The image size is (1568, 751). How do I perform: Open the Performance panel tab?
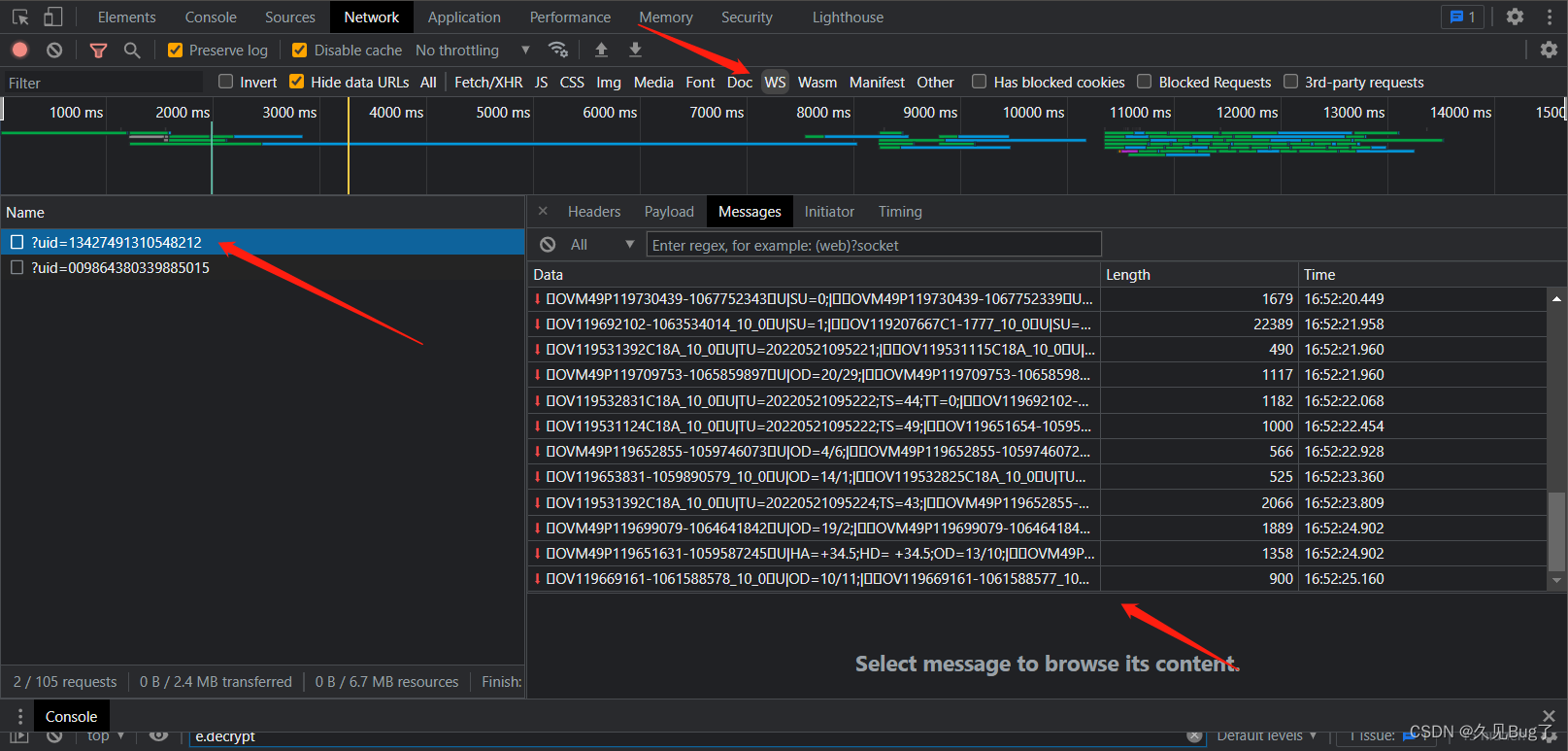(570, 17)
